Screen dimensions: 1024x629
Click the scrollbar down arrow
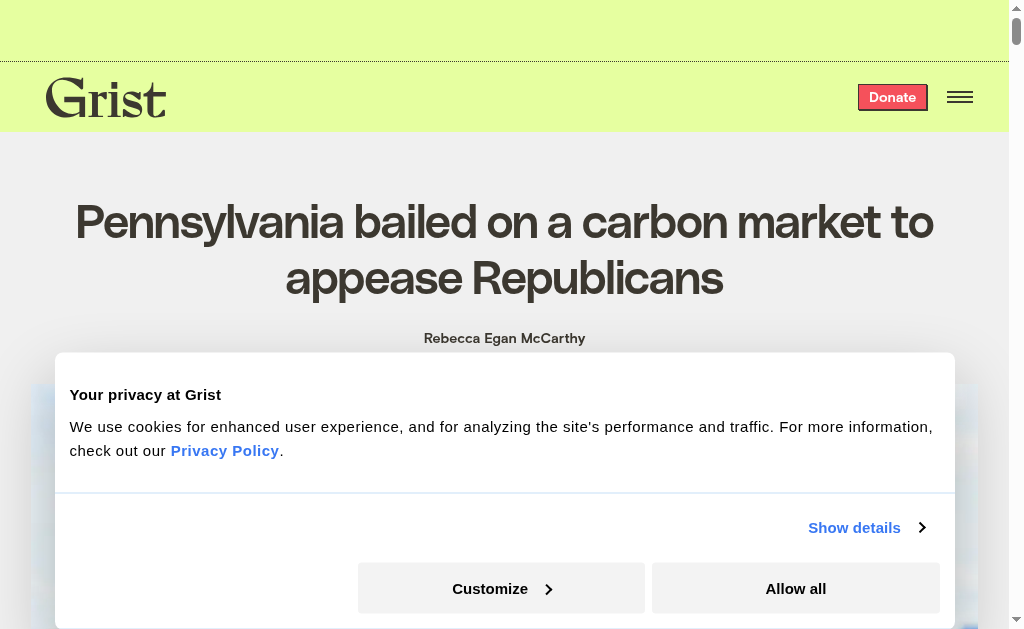[x=1016, y=620]
